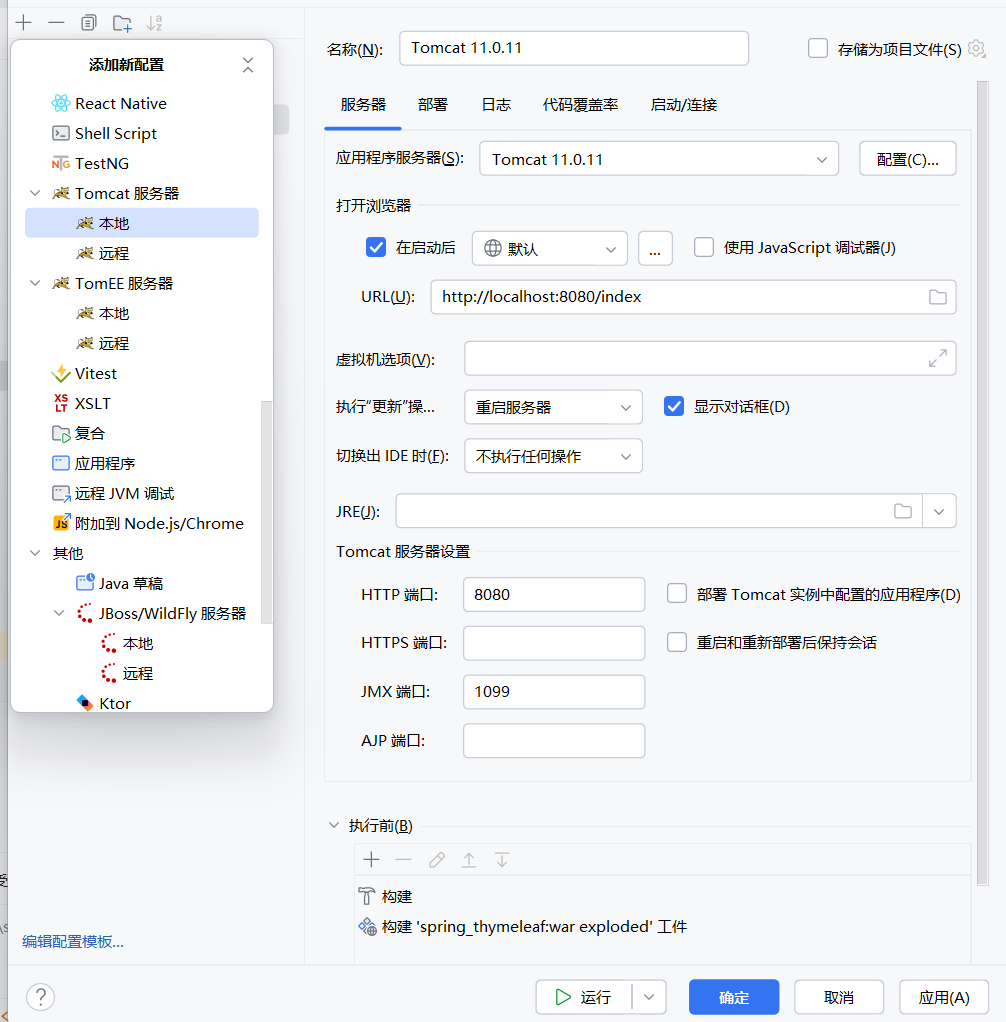Switch to the 部署 tab
Screen dimensions: 1006x1022
click(x=433, y=104)
